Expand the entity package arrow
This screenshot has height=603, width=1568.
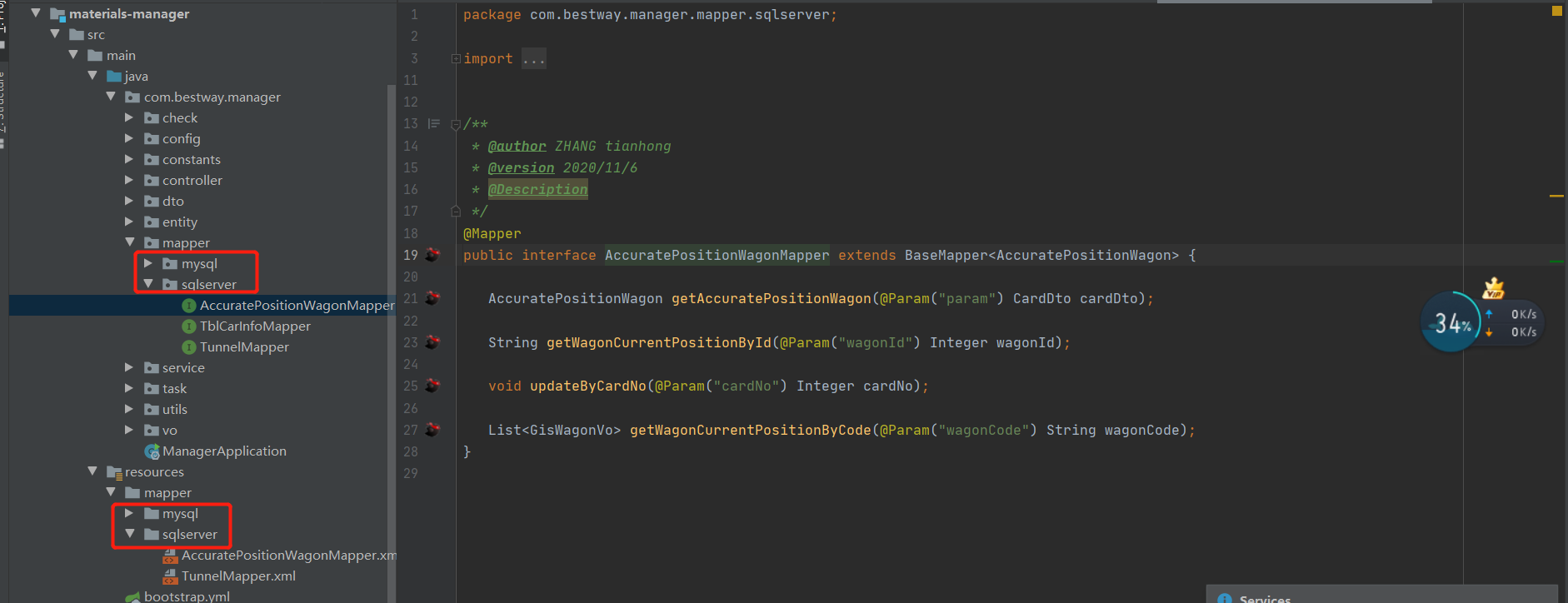[x=129, y=222]
